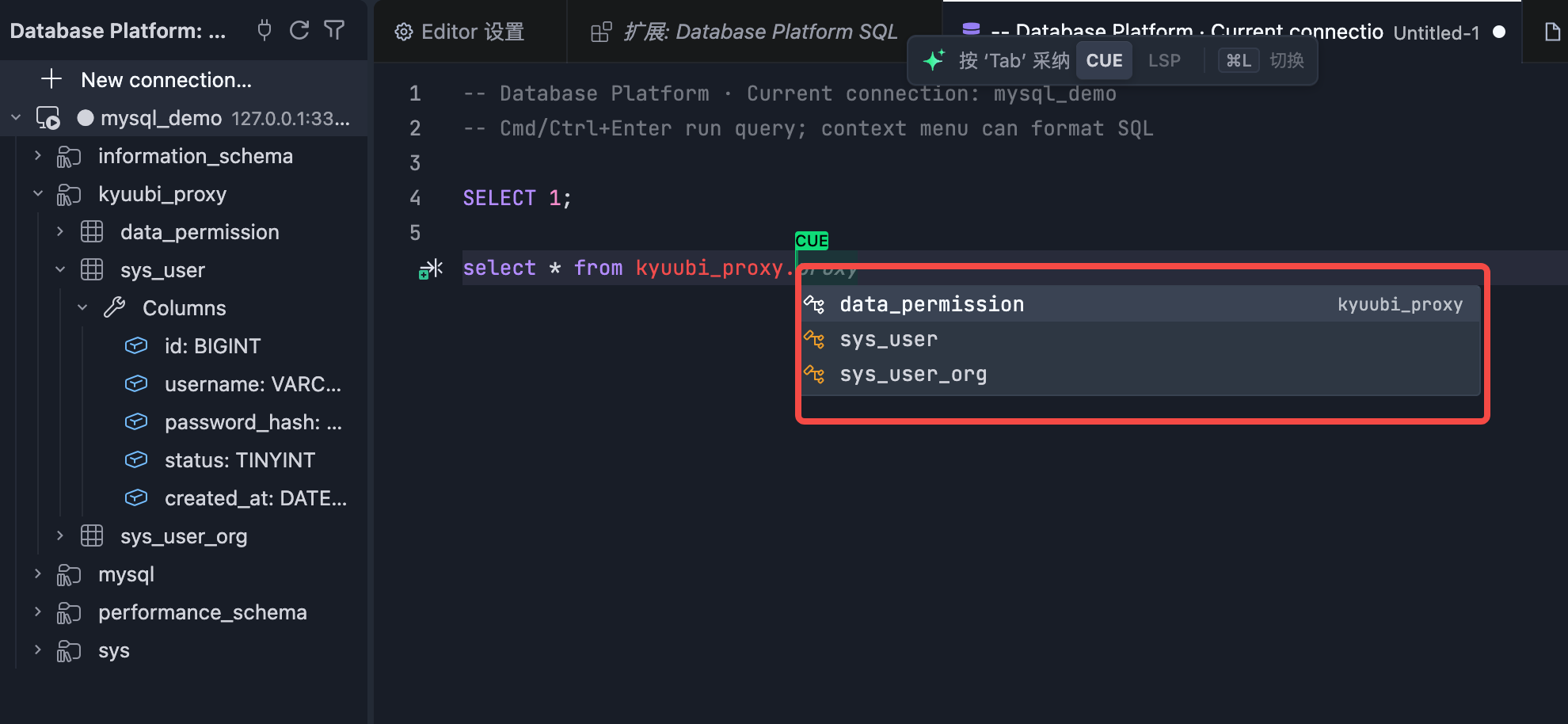
Task: Click the kyuubi_proxy database icon
Action: click(x=69, y=194)
